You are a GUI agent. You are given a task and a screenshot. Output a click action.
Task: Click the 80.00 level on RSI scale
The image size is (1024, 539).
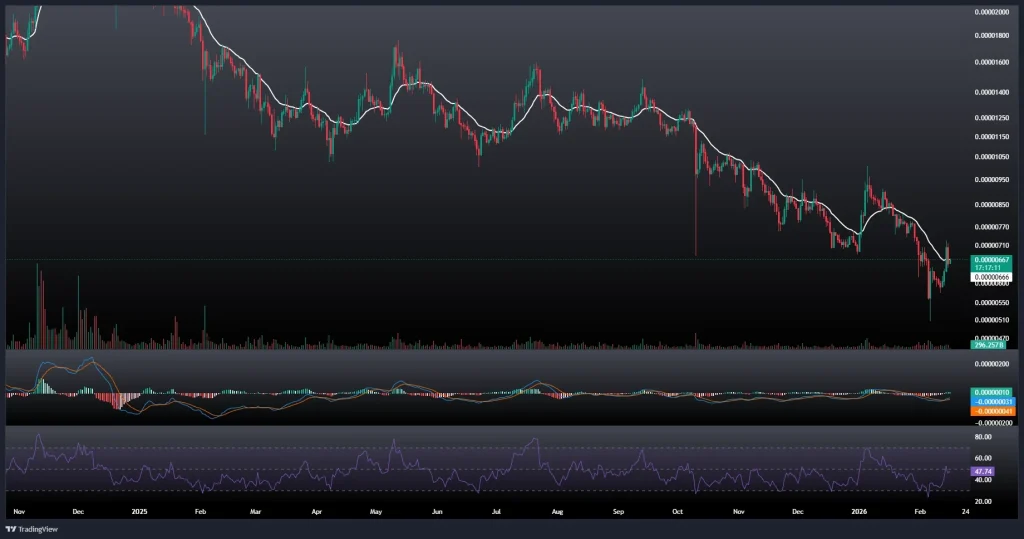(x=985, y=437)
